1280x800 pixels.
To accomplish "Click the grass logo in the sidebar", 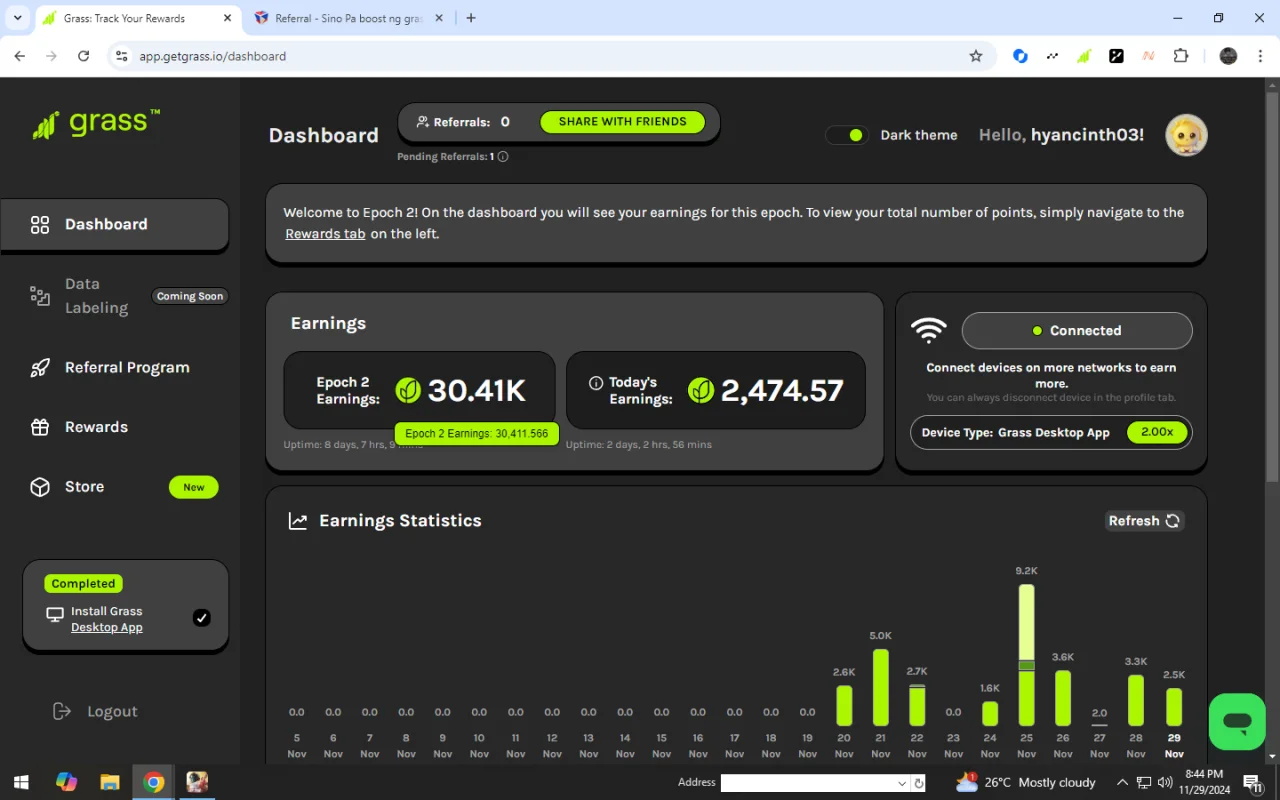I will (96, 124).
